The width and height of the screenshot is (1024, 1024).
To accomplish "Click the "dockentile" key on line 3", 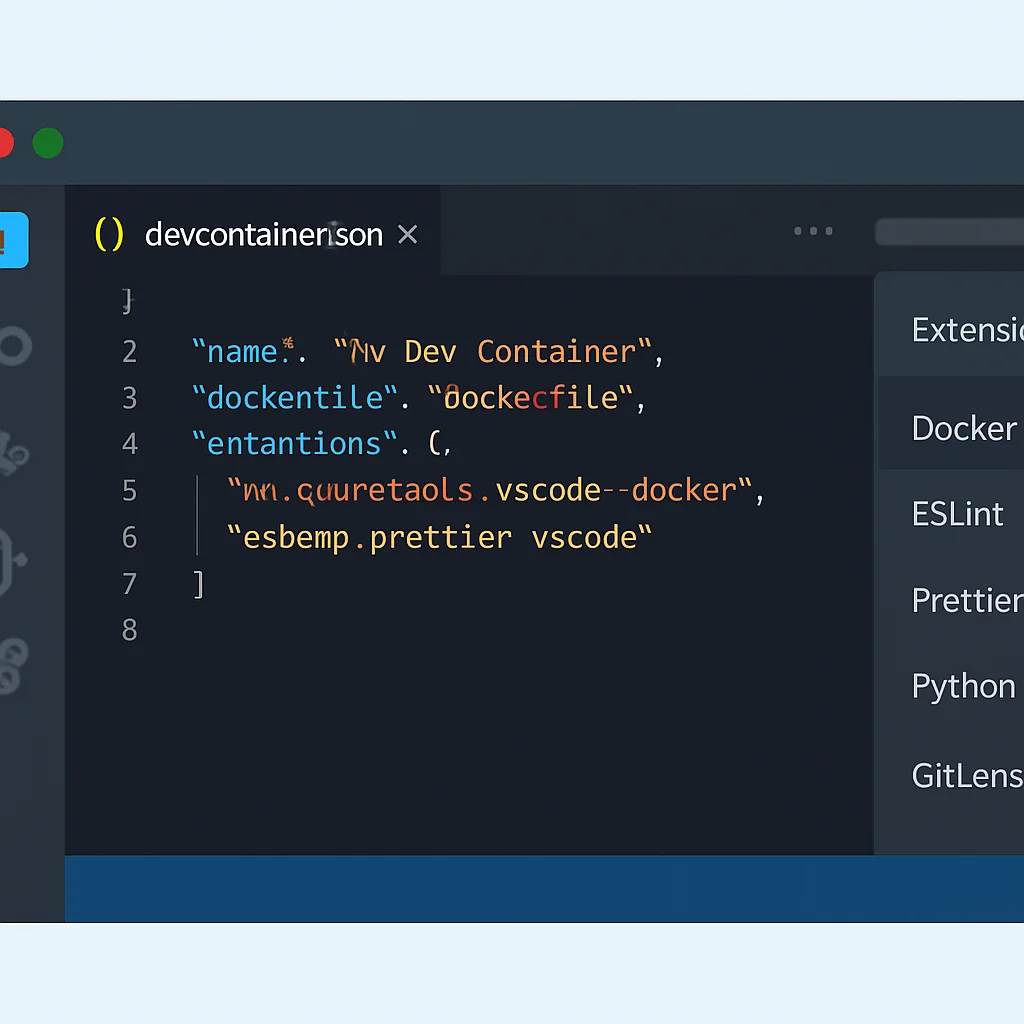I will [x=295, y=398].
